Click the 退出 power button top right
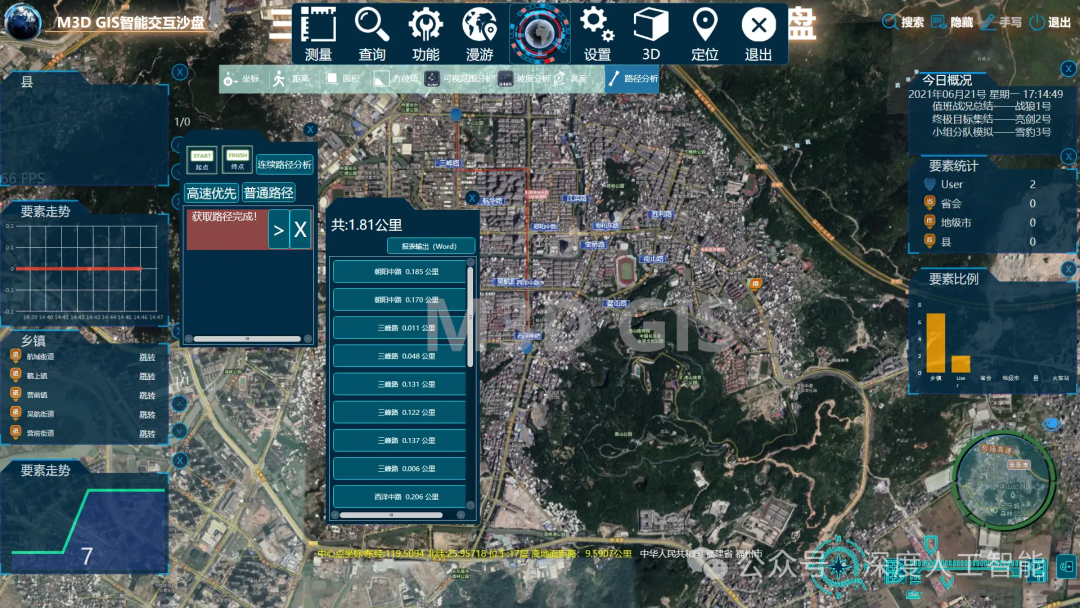 tap(1050, 23)
